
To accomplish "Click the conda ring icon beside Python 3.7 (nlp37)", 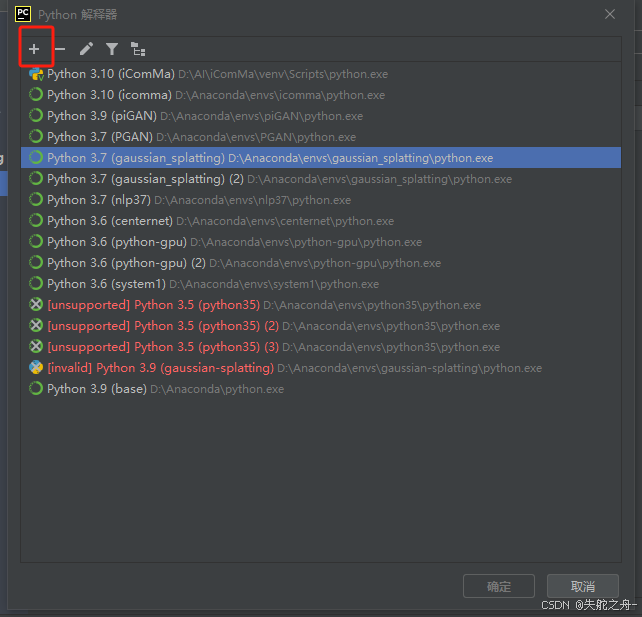I will pyautogui.click(x=36, y=199).
